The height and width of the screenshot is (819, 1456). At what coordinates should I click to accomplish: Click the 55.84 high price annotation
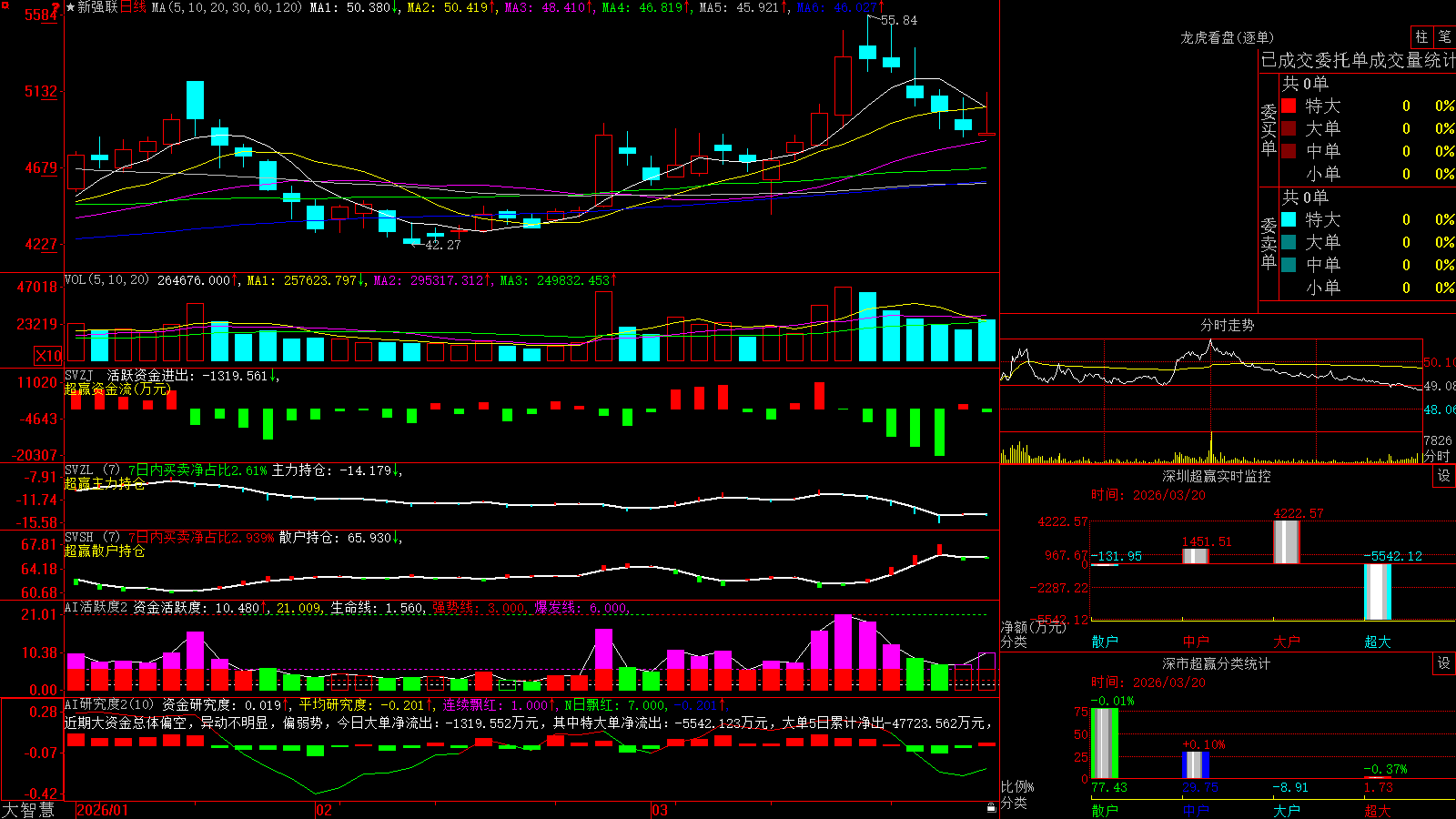[899, 20]
